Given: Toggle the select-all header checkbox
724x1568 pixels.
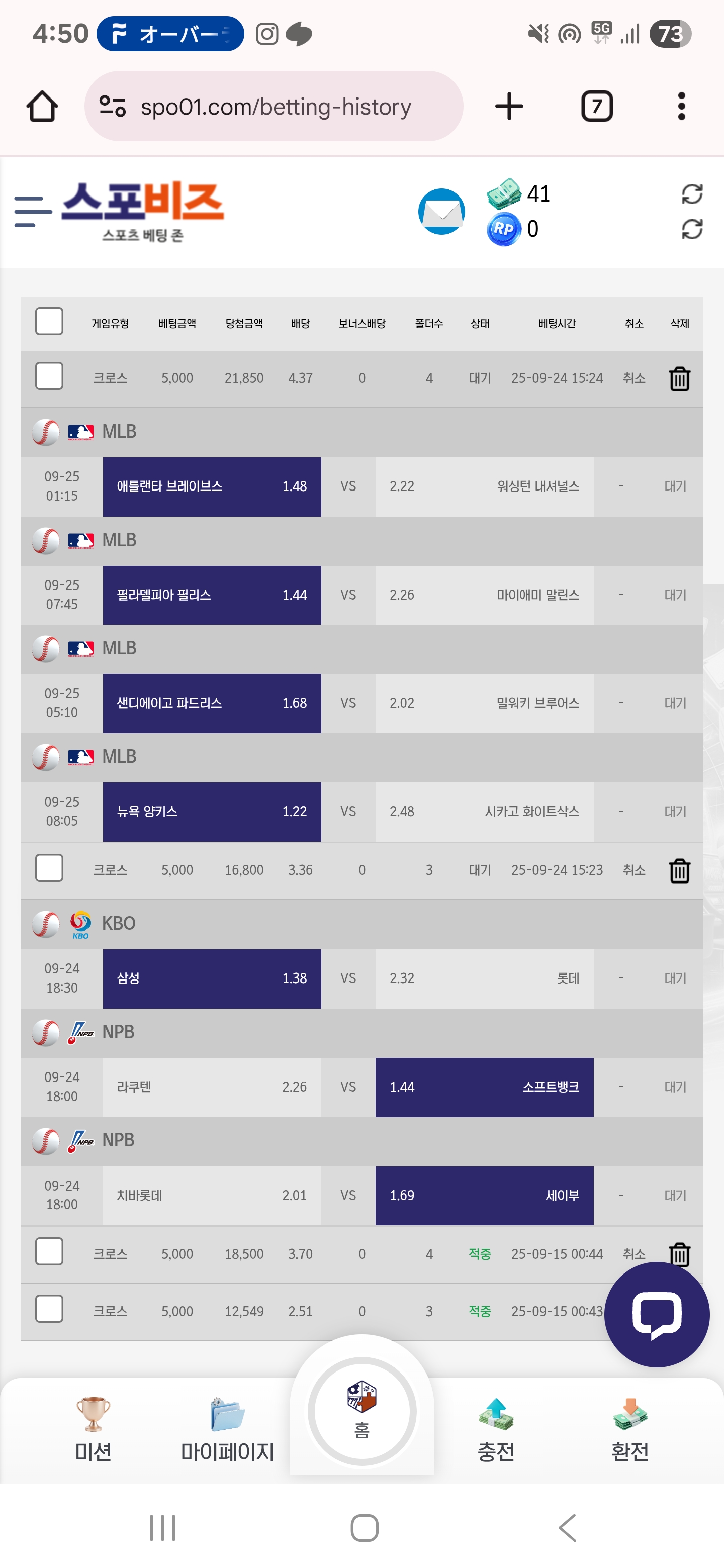Looking at the screenshot, I should (x=49, y=322).
